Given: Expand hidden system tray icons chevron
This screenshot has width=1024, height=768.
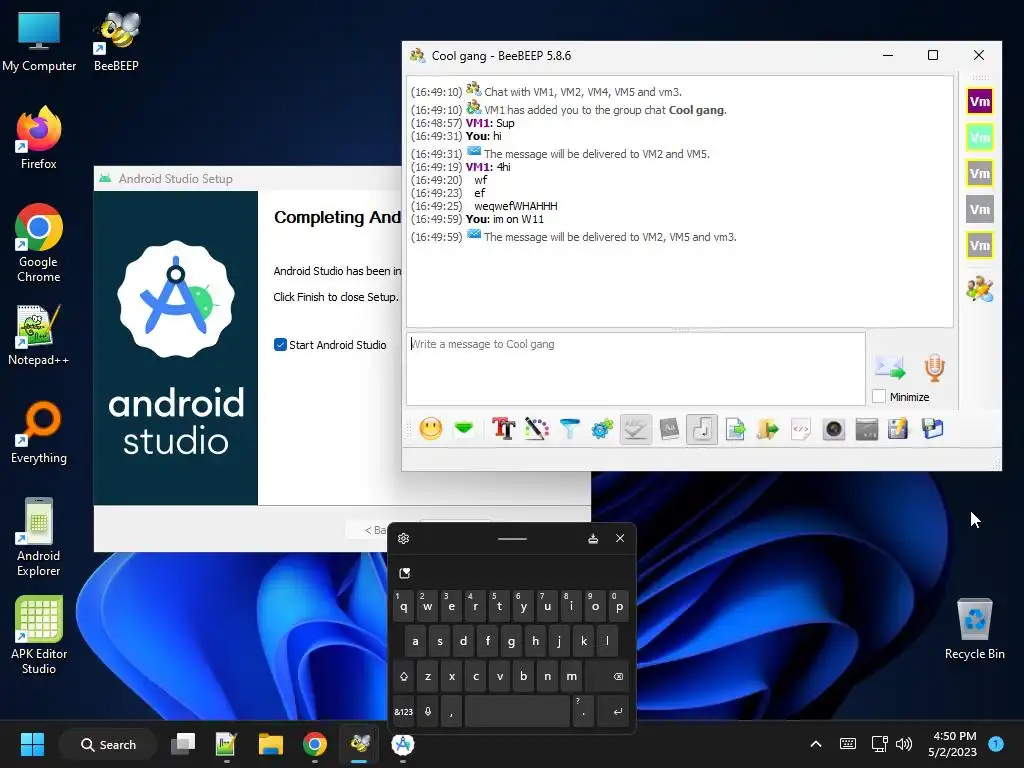Looking at the screenshot, I should click(x=816, y=744).
